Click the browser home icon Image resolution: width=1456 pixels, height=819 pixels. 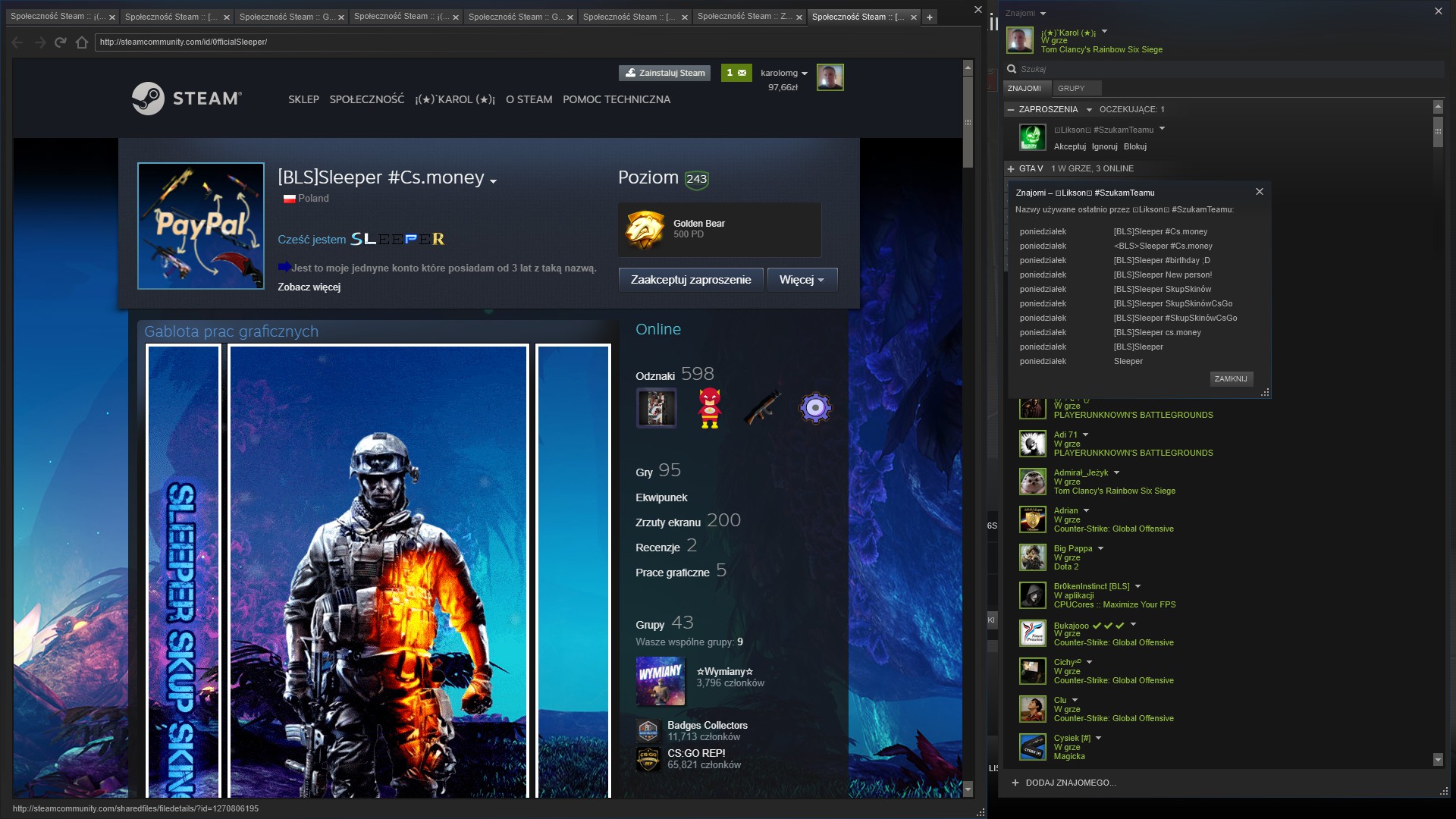pos(82,42)
